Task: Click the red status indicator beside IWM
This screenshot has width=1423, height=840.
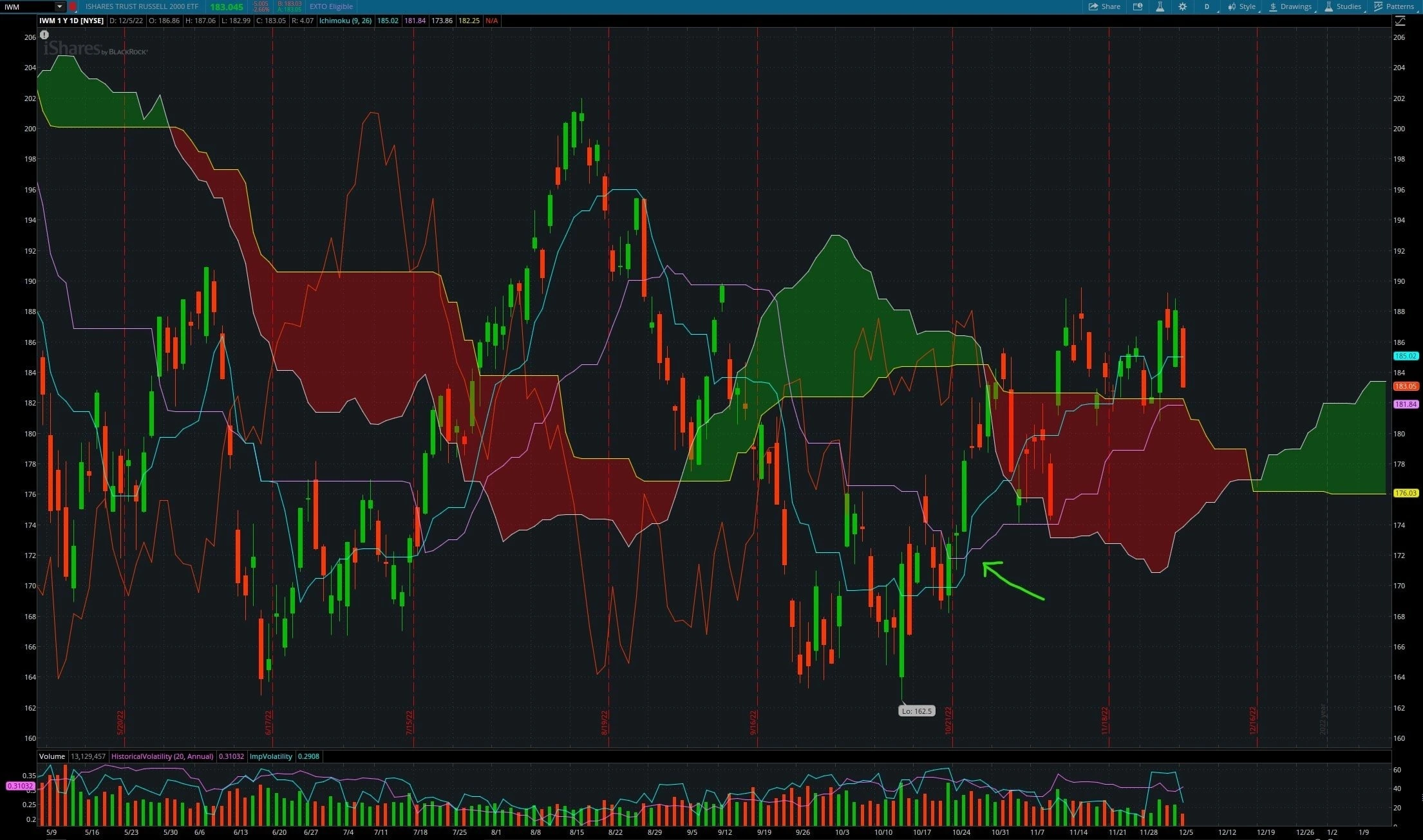Action: point(73,6)
